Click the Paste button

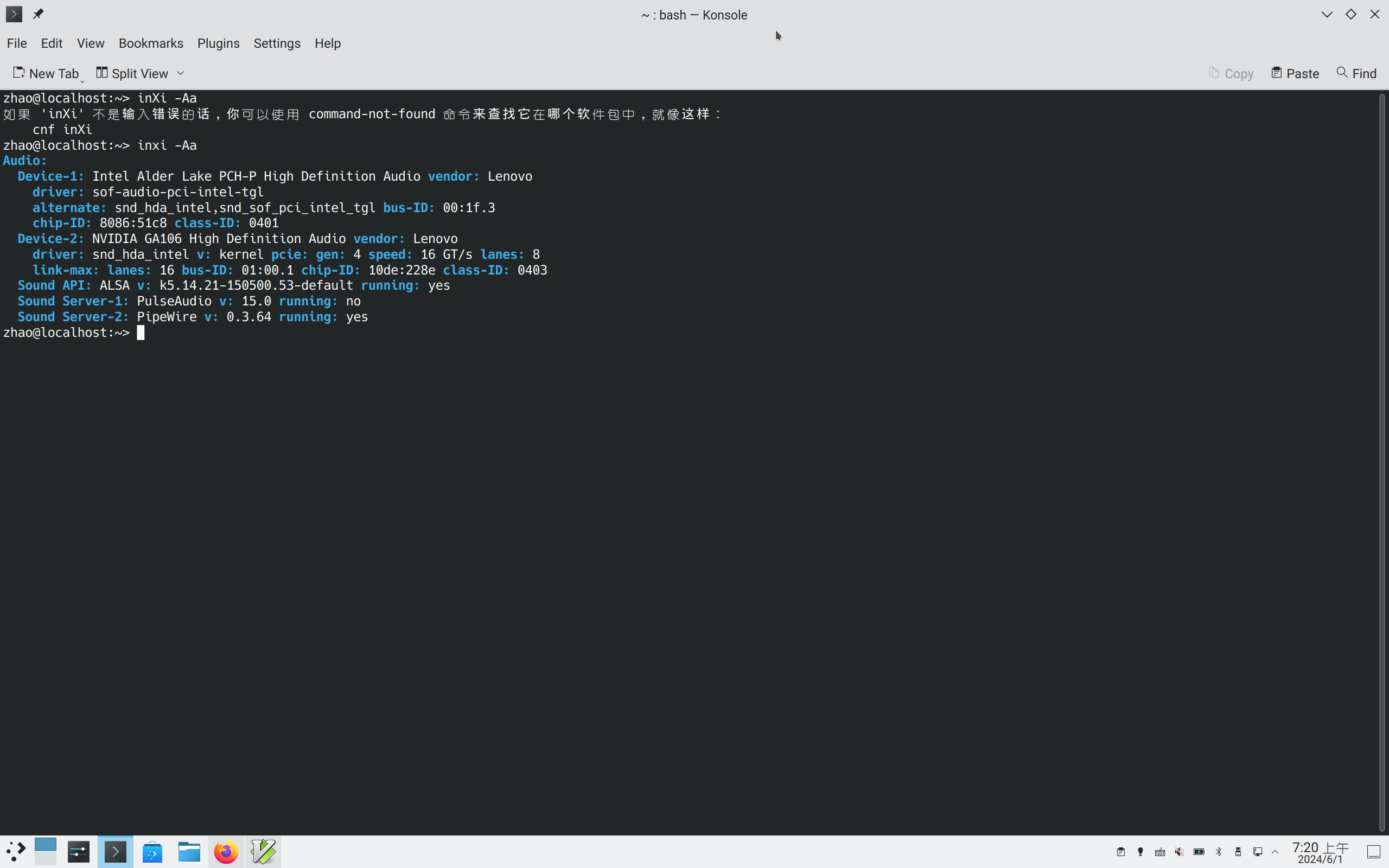point(1295,73)
